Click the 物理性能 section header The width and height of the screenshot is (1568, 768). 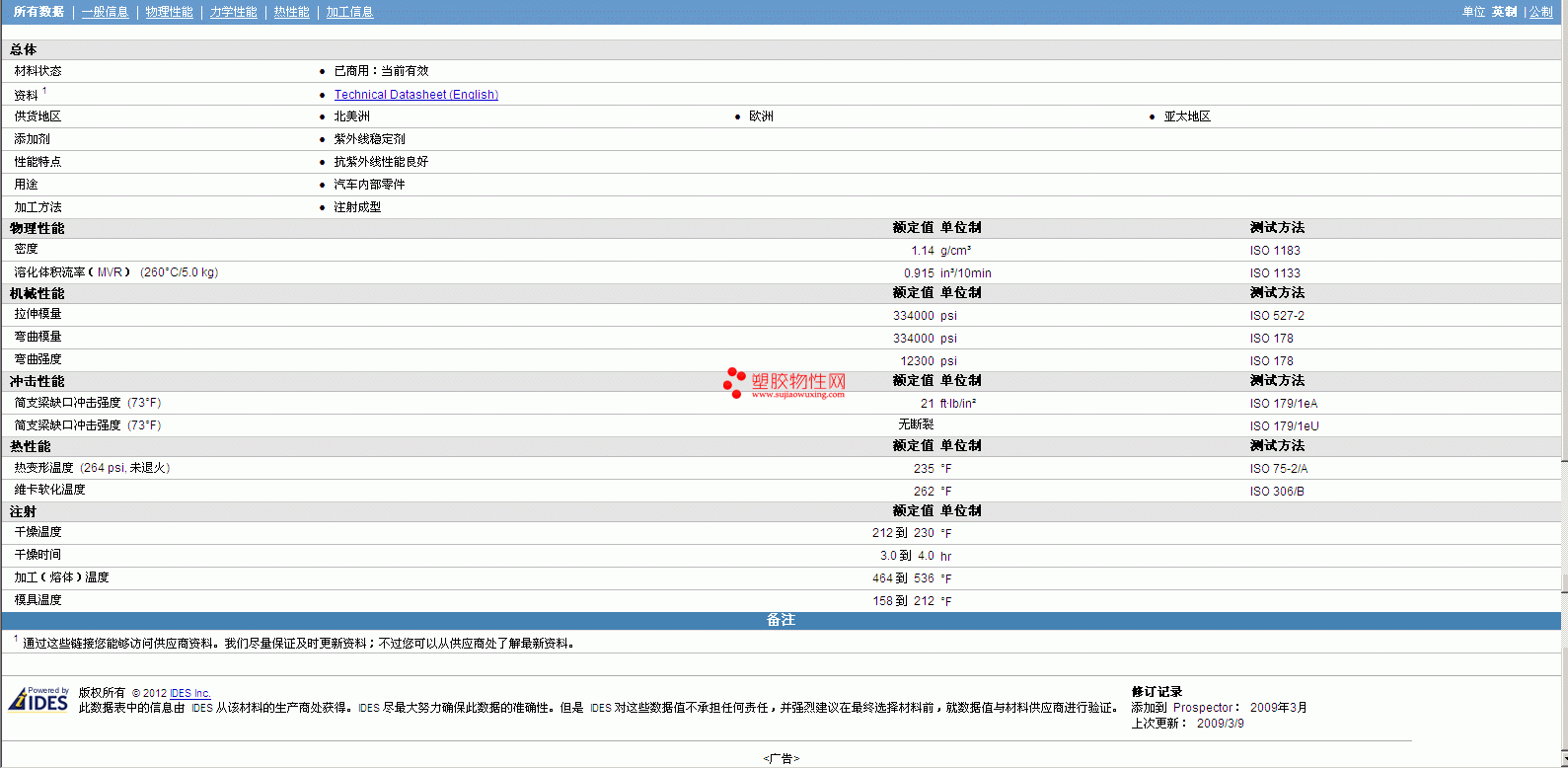37,228
